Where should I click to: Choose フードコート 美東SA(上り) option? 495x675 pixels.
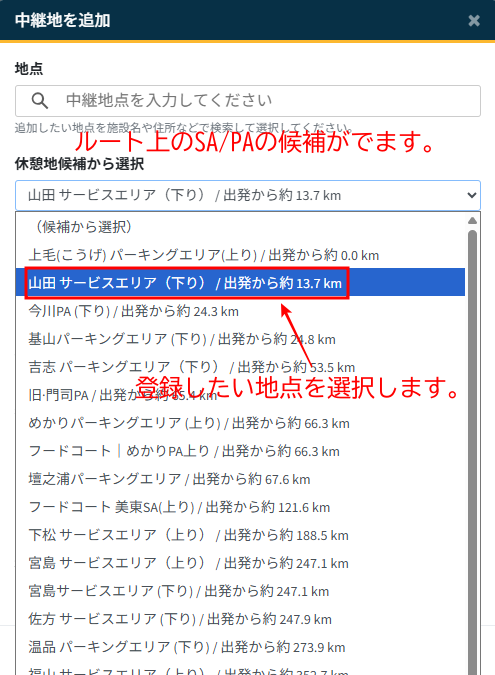(240, 507)
